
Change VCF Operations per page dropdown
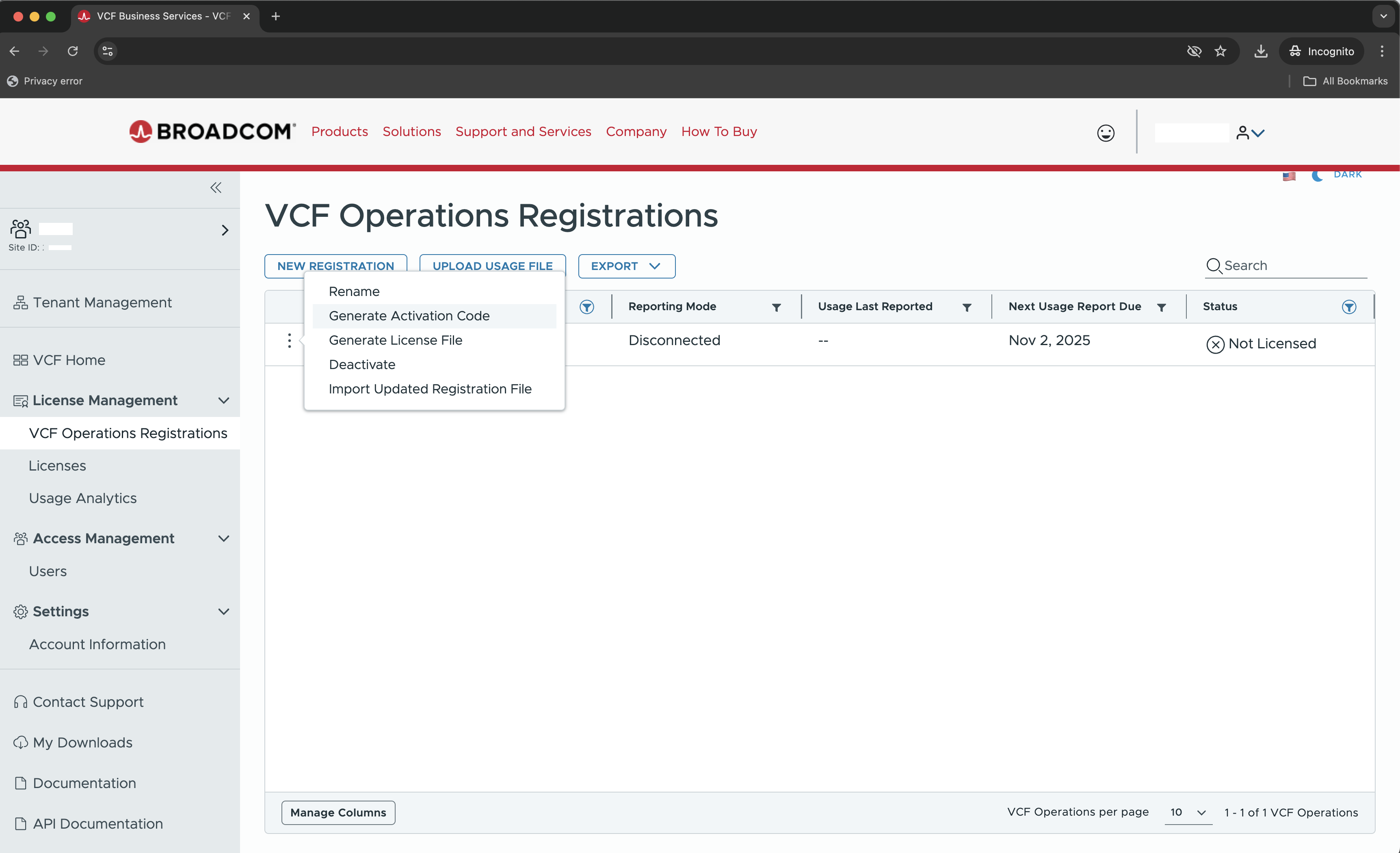click(x=1188, y=812)
